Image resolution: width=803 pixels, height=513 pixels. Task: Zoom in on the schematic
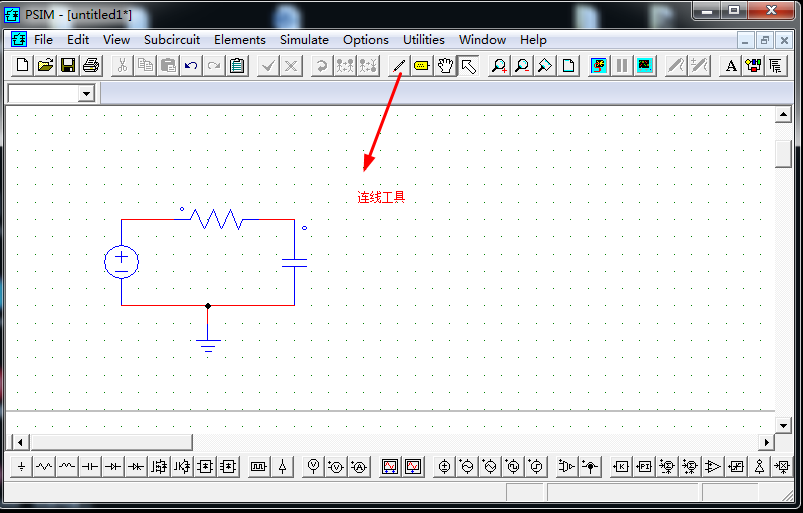coord(499,66)
